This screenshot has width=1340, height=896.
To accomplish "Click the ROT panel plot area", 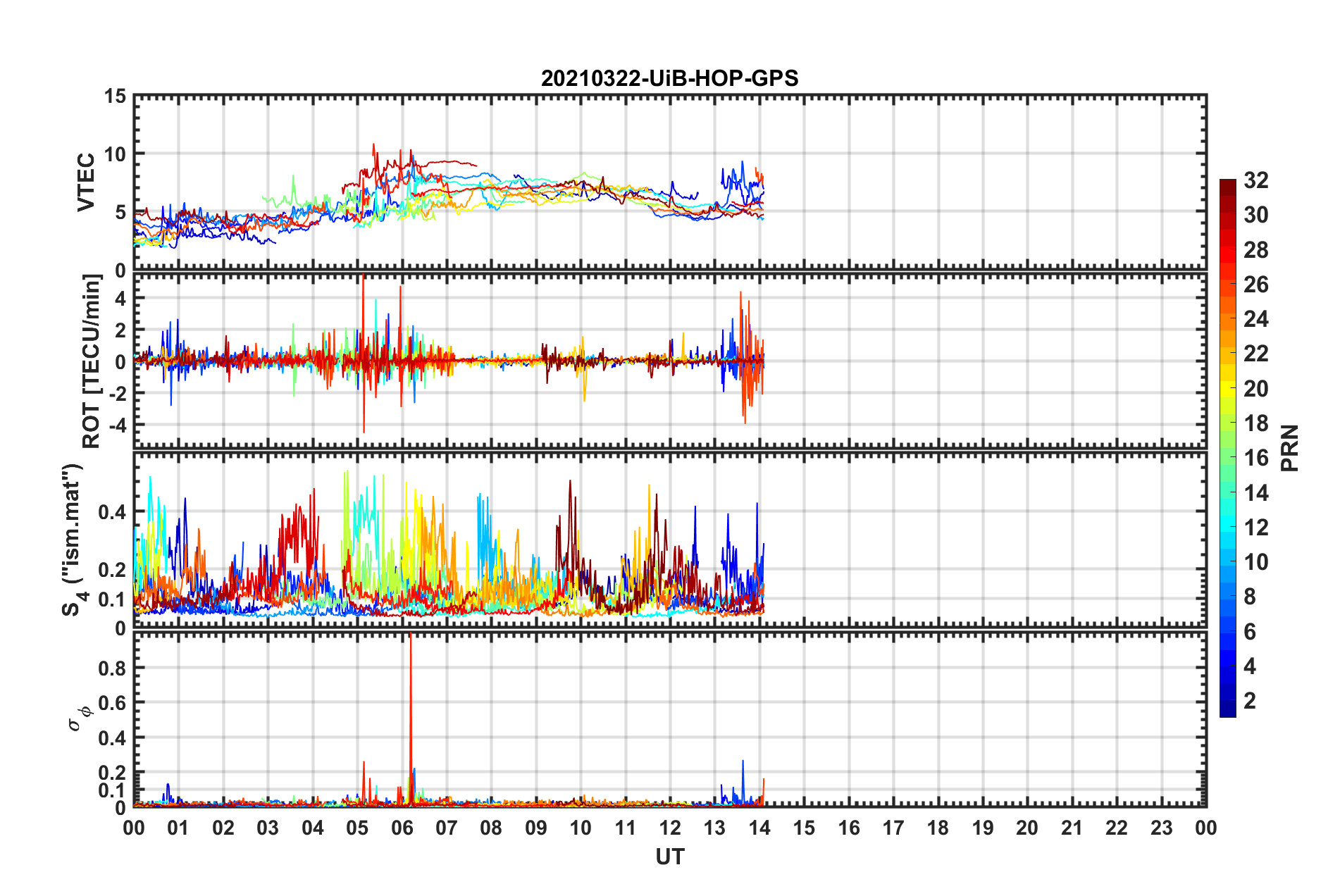I will point(670,361).
